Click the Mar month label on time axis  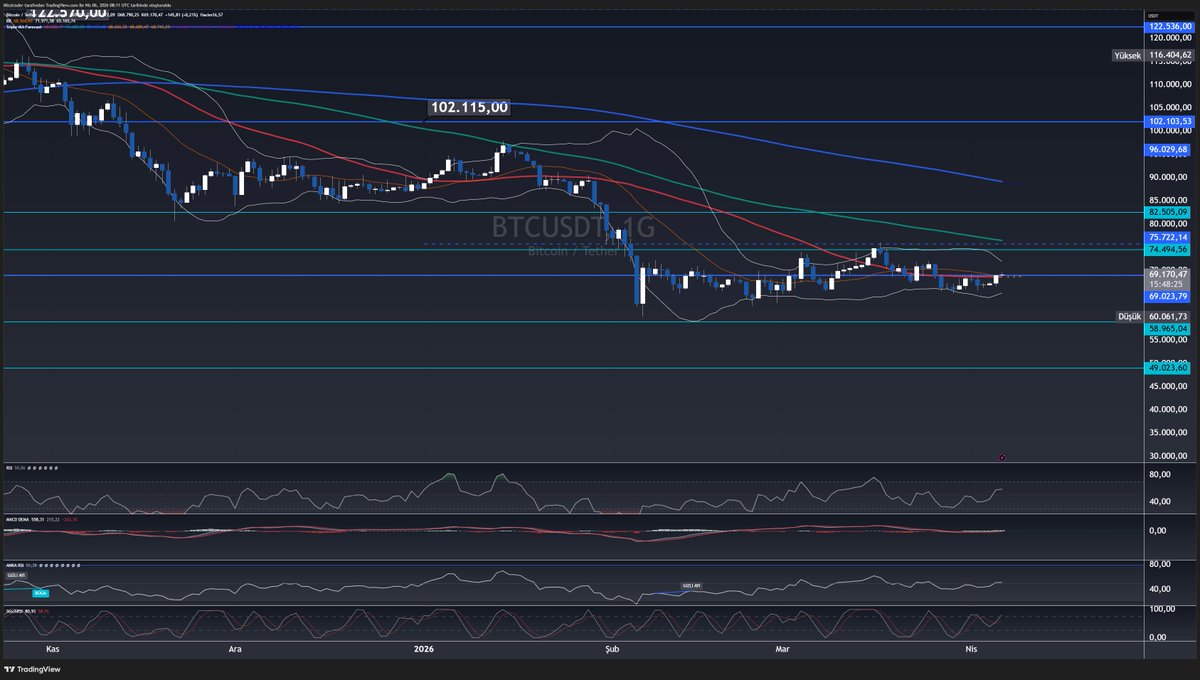783,648
